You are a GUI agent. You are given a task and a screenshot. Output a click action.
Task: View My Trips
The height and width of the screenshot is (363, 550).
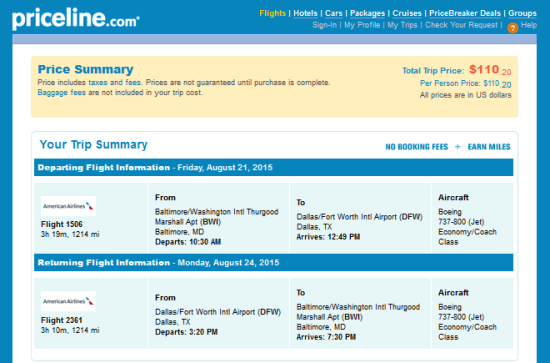pos(402,25)
